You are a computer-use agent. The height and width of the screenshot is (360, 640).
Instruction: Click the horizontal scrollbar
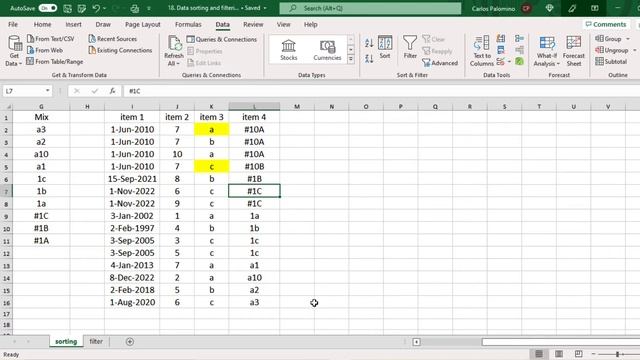tap(561, 342)
